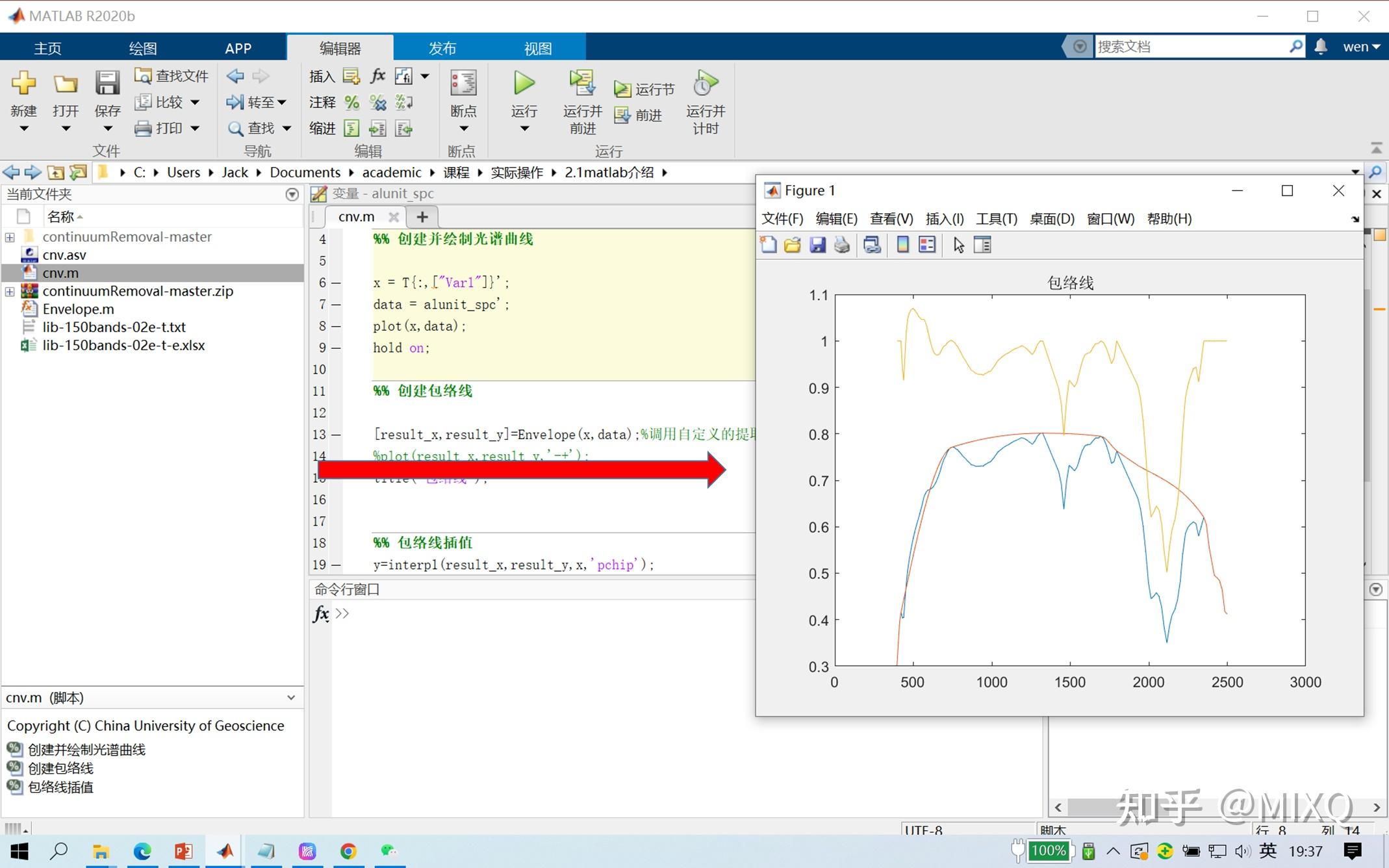
Task: Select the Edit Plot arrow tool in Figure
Action: tap(958, 245)
